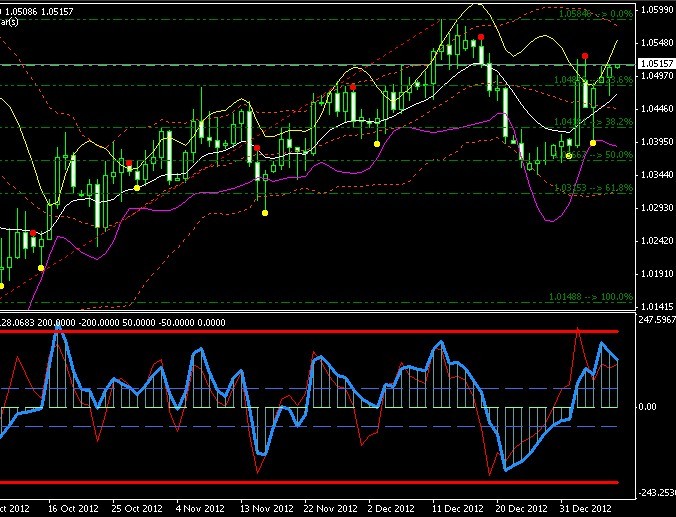
Task: Click the 13 Nov 2012 date label
Action: click(266, 508)
